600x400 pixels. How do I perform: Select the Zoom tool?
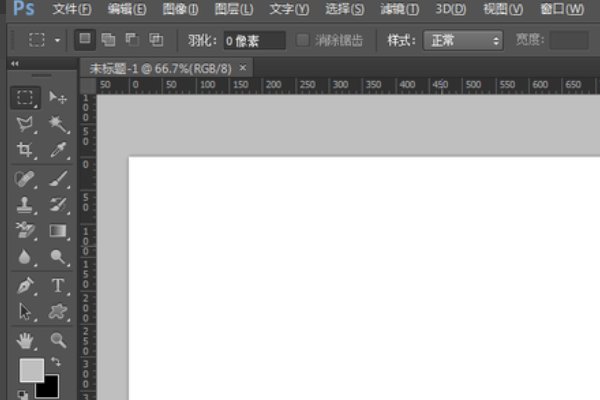[x=58, y=340]
